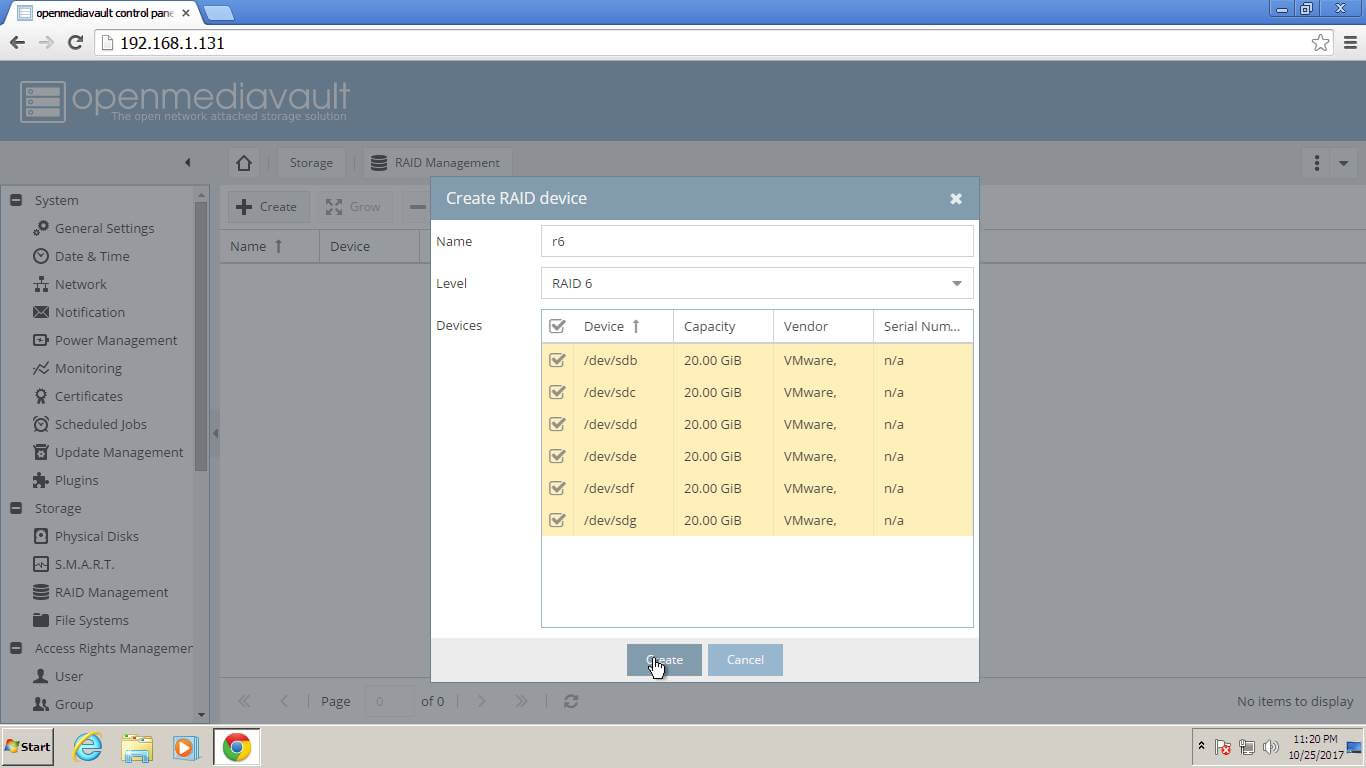Screen dimensions: 1366x768
Task: Click the Certificates ribbon icon
Action: click(x=41, y=396)
